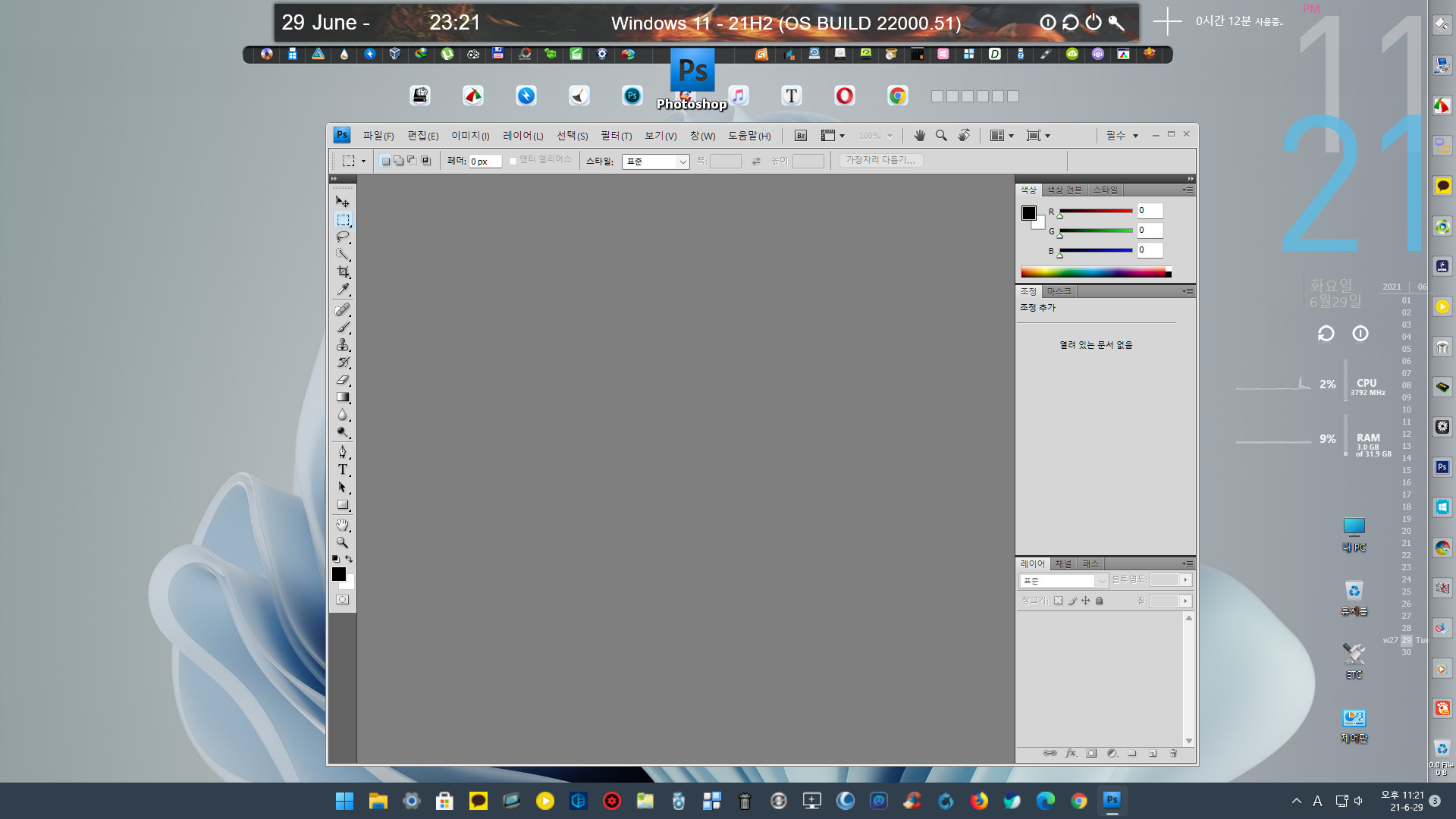Select the Gradient tool

click(x=343, y=397)
